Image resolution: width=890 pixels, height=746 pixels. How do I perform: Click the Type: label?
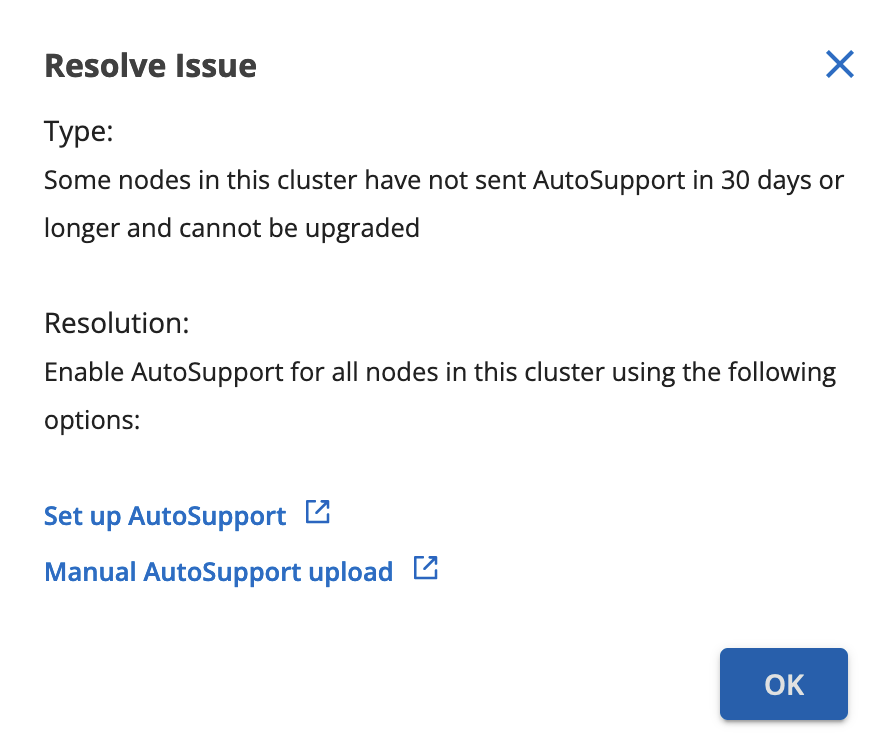[x=79, y=131]
